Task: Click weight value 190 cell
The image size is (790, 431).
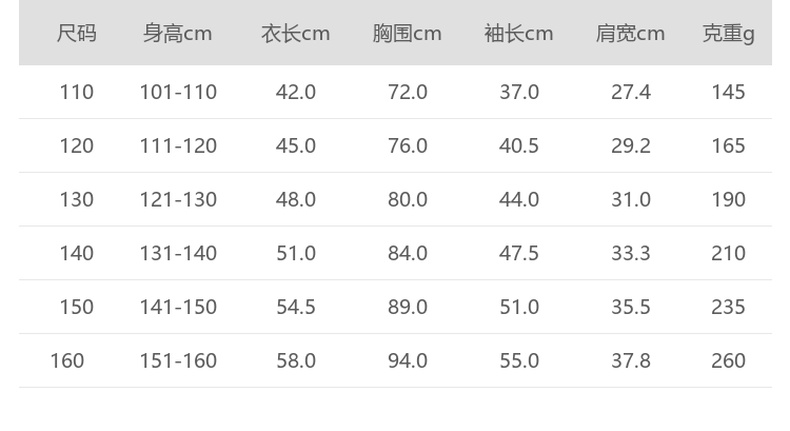Action: click(x=728, y=200)
